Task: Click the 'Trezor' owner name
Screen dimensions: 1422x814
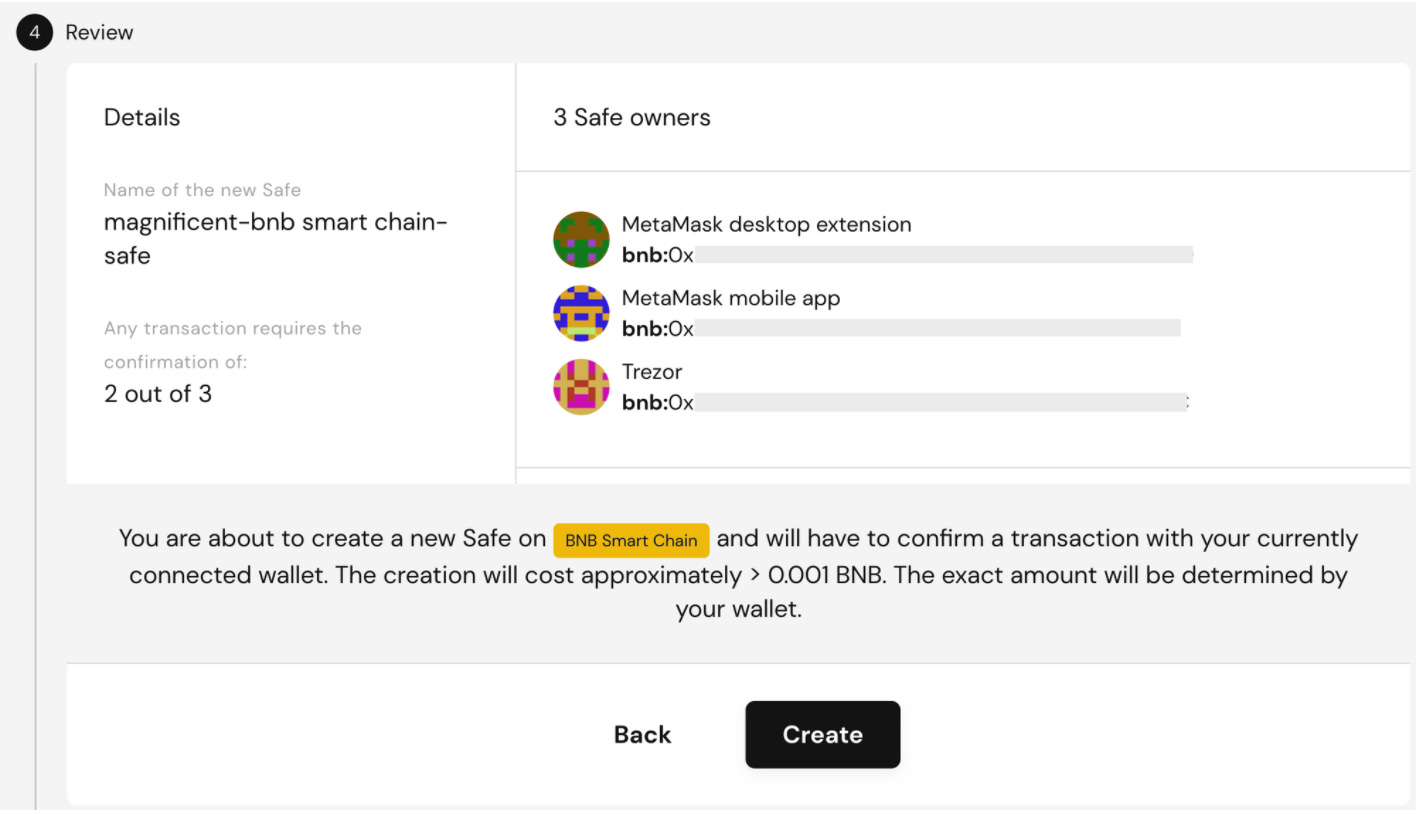Action: pyautogui.click(x=651, y=371)
